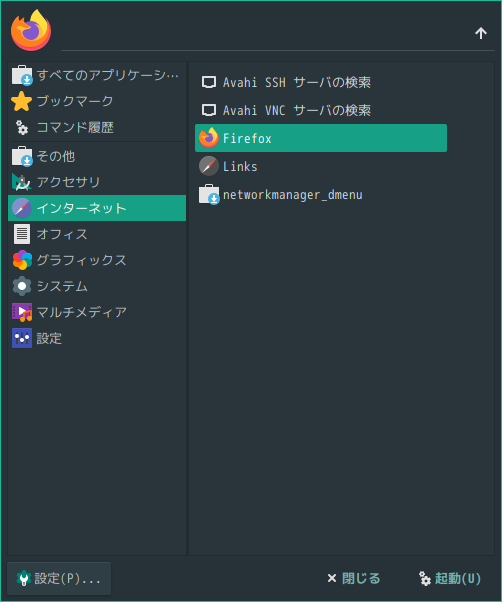This screenshot has width=502, height=602.
Task: Click the アクセサリ compass-ruler icon
Action: tap(22, 182)
